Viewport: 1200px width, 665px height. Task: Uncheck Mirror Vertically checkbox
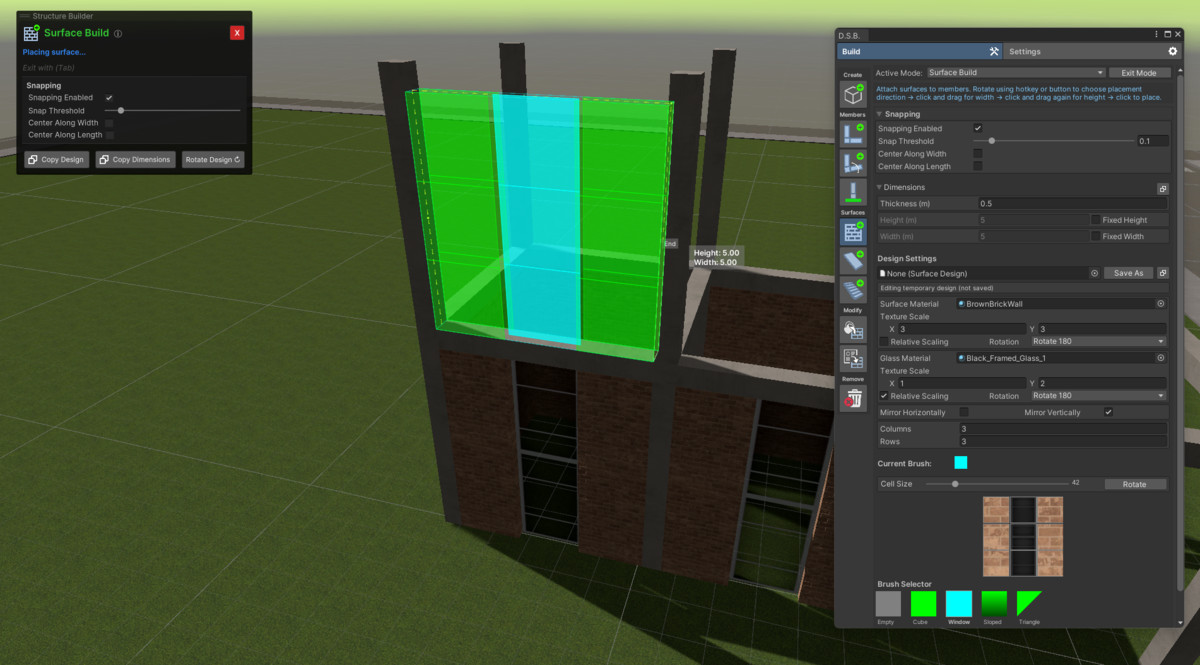(1108, 412)
